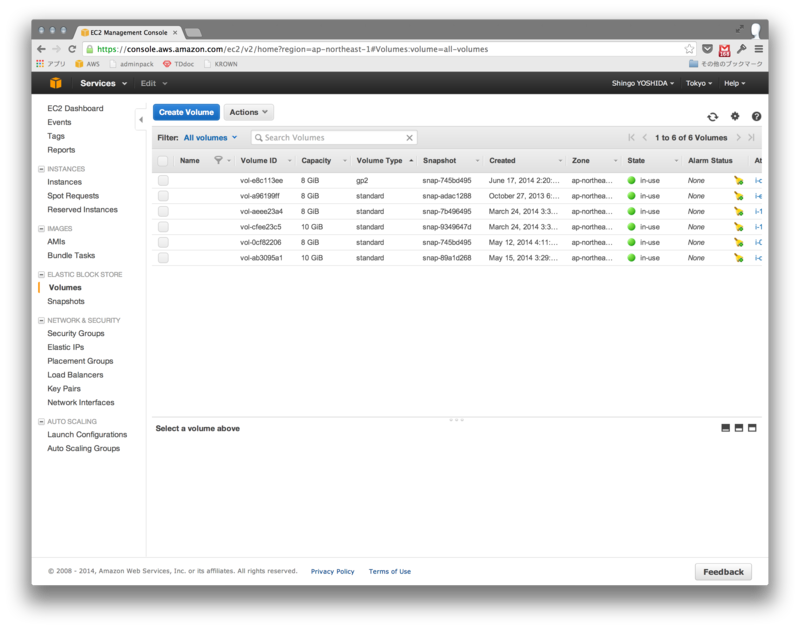Screen dimensions: 800x629
Task: Click alarm icon for vol-e8c113ee
Action: tap(738, 181)
